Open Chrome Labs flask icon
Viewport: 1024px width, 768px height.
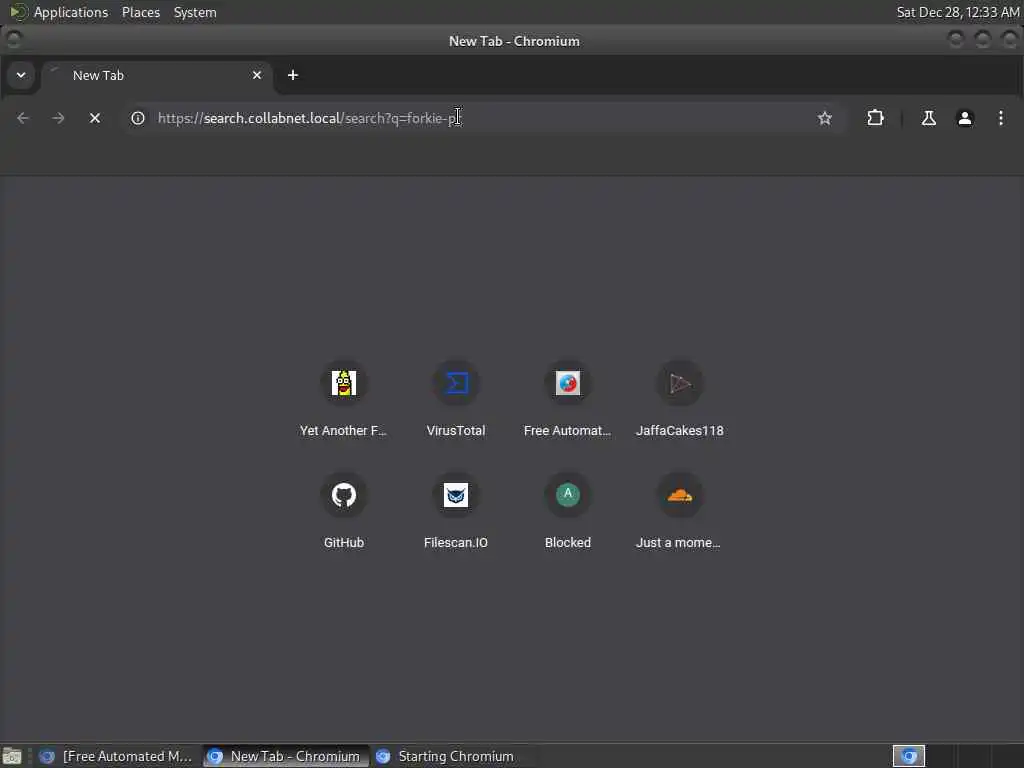click(x=928, y=118)
